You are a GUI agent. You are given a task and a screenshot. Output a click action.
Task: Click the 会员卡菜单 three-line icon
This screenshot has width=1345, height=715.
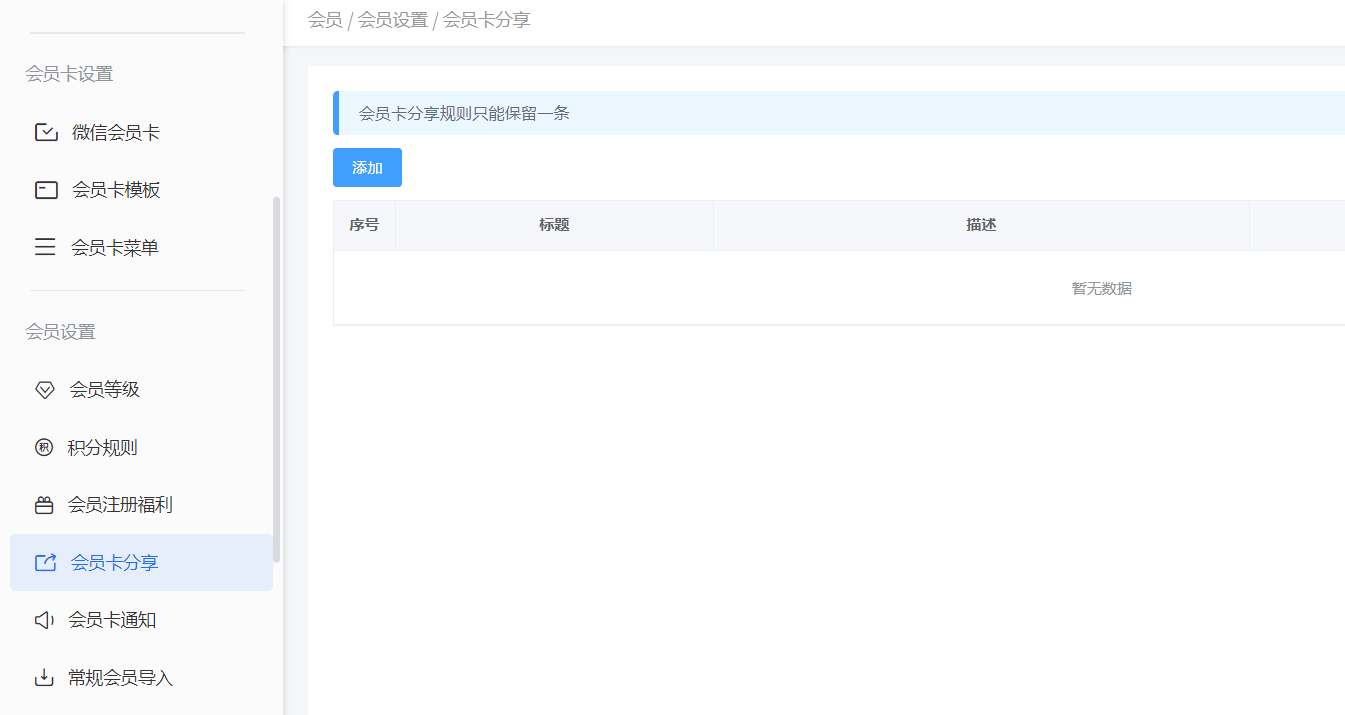(45, 247)
